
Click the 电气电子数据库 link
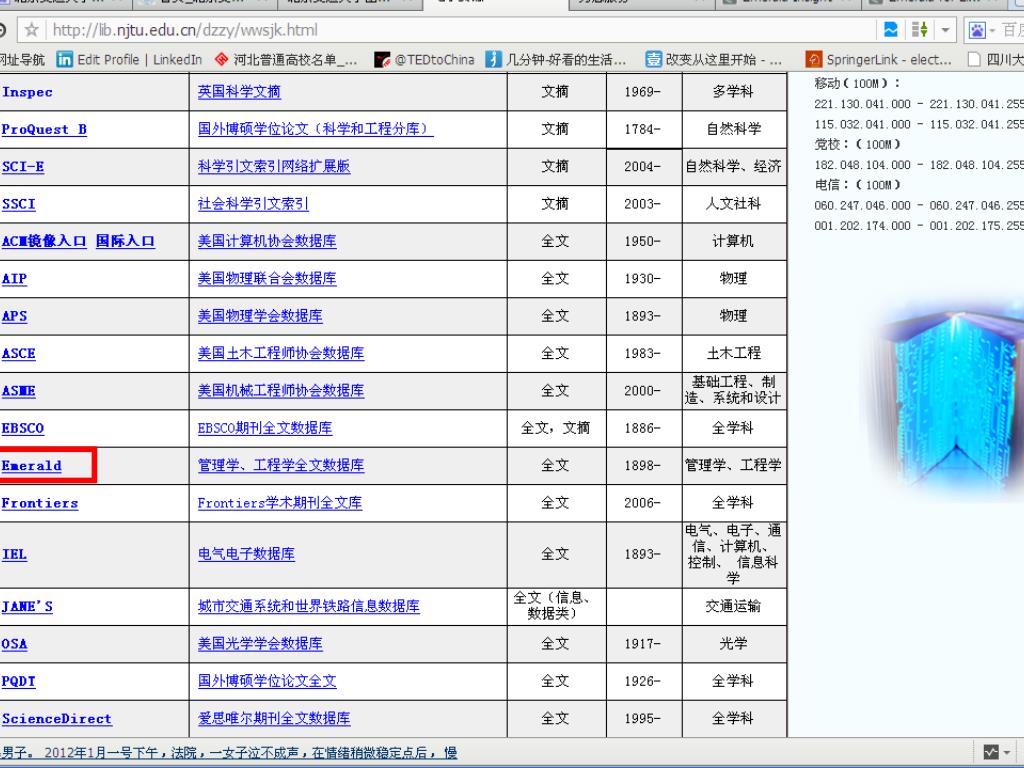pos(246,554)
